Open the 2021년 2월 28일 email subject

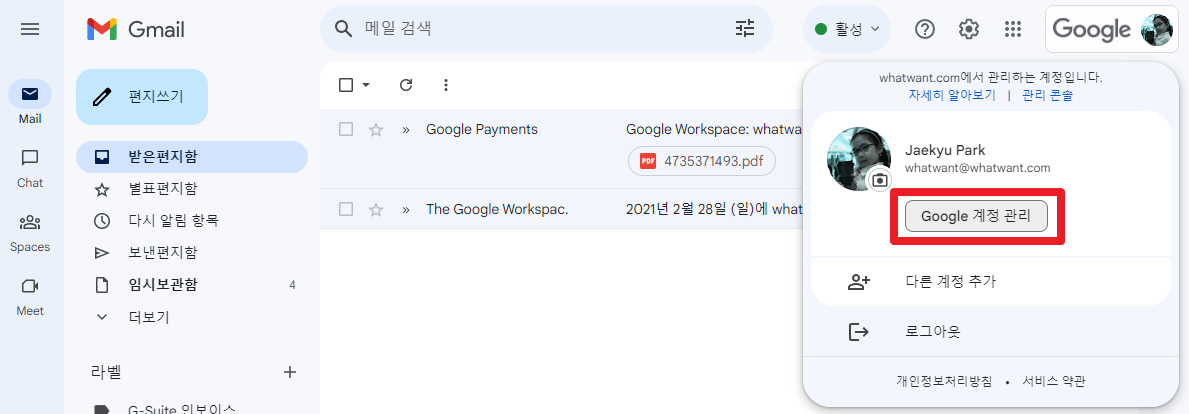point(714,209)
